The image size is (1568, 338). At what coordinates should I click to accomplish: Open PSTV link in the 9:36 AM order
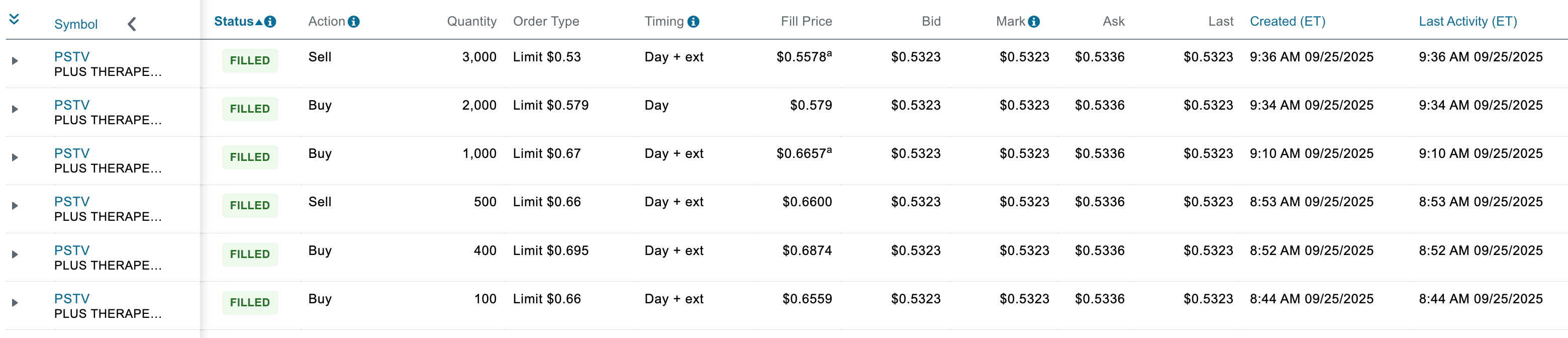click(x=72, y=57)
